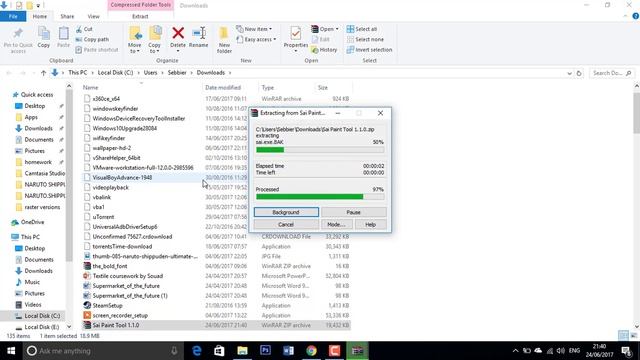Open the ribbon Help question mark icon
The width and height of the screenshot is (640, 360).
click(x=636, y=16)
